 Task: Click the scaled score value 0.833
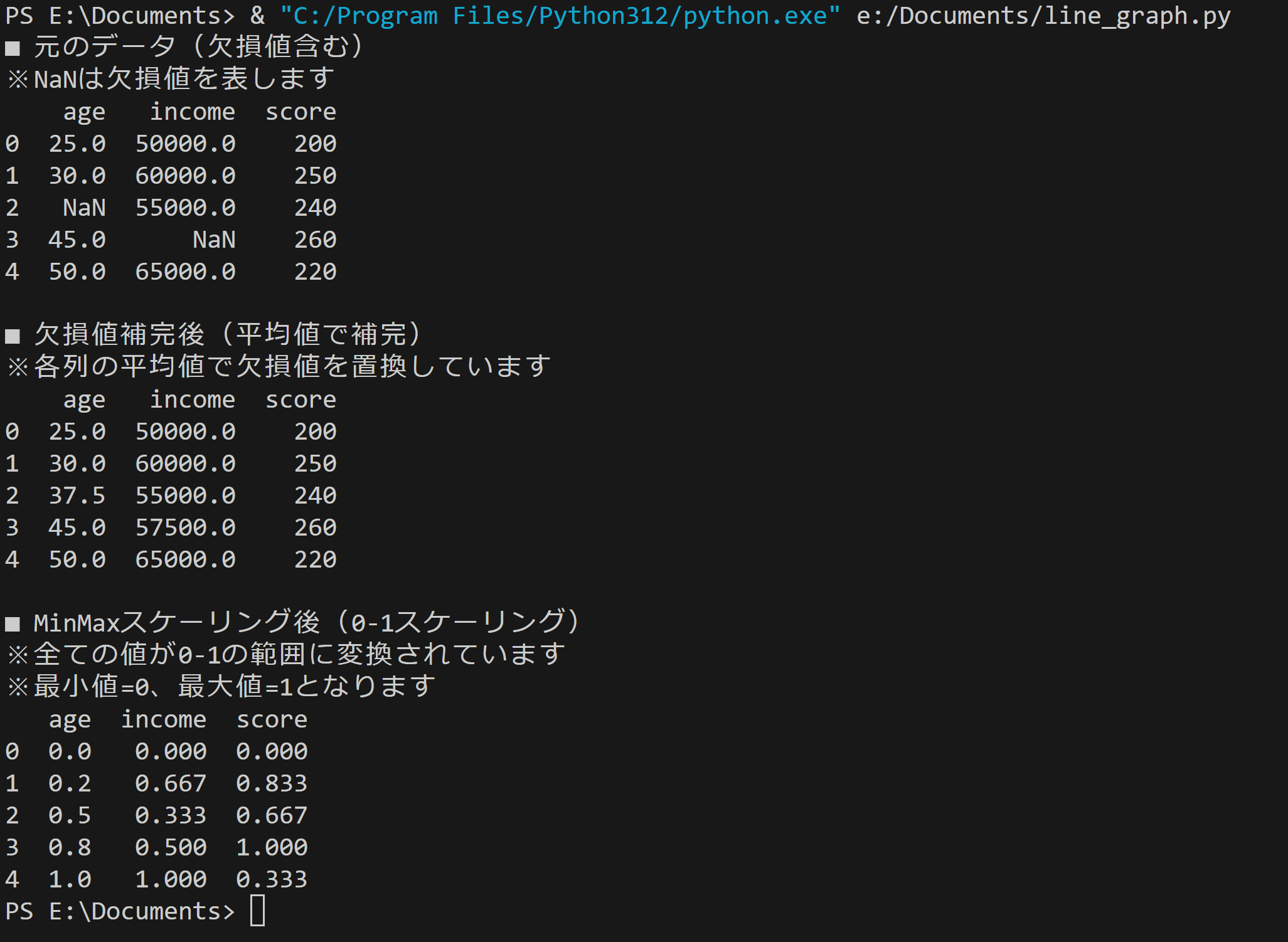(272, 783)
